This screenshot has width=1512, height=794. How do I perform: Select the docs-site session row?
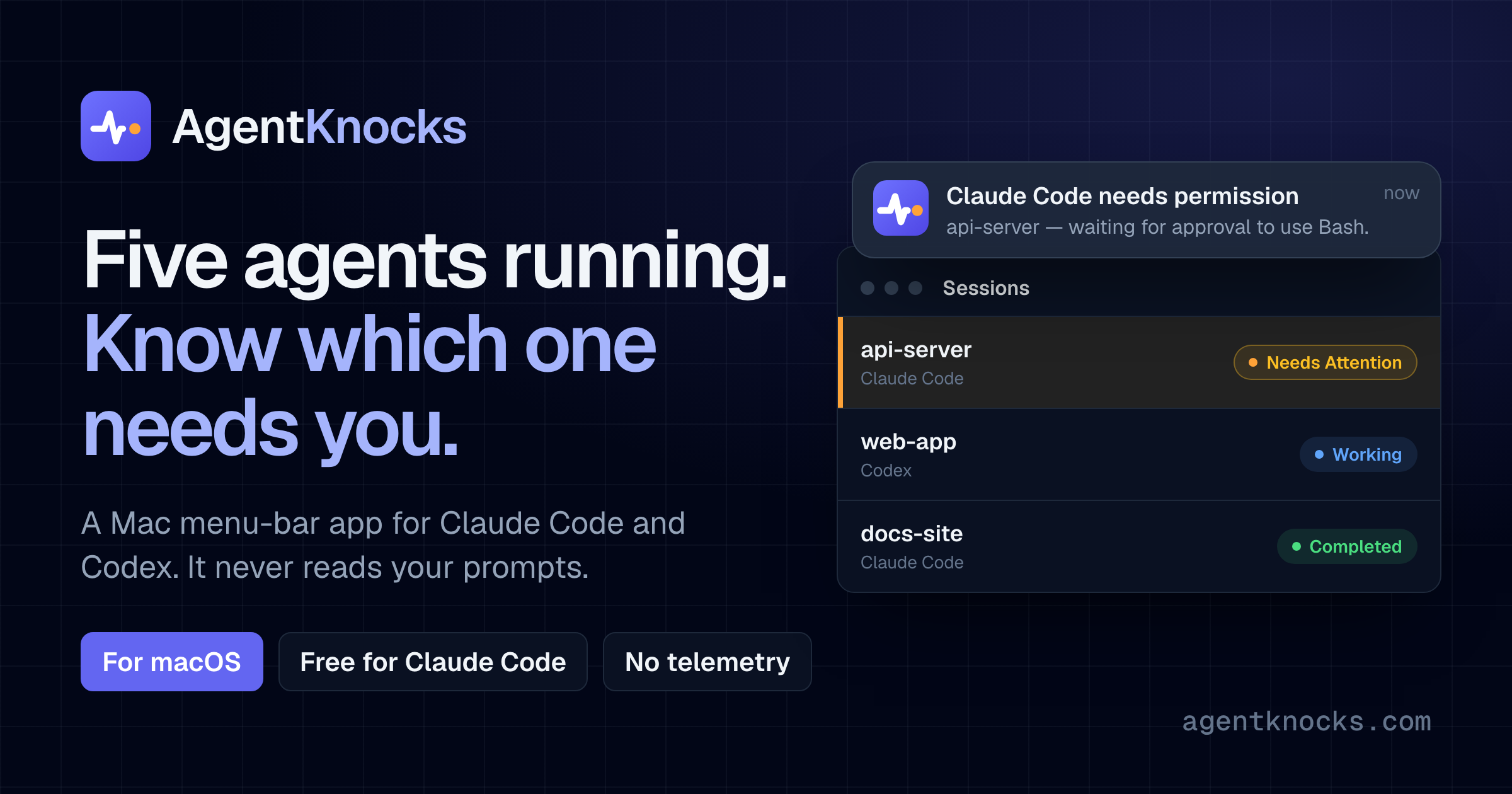coord(1139,546)
